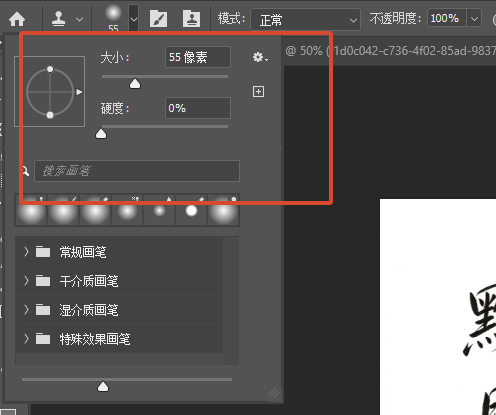Click the brush angle and roundness widget
496x415 pixels.
pos(49,92)
